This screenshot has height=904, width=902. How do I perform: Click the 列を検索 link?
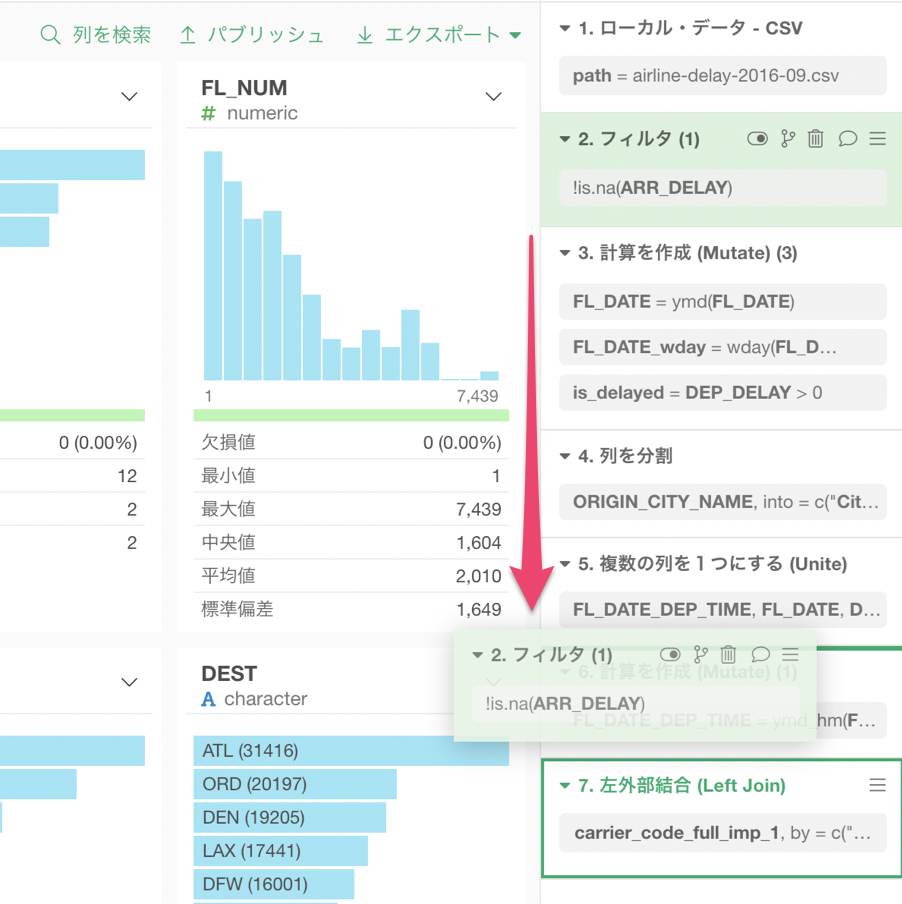tap(112, 35)
